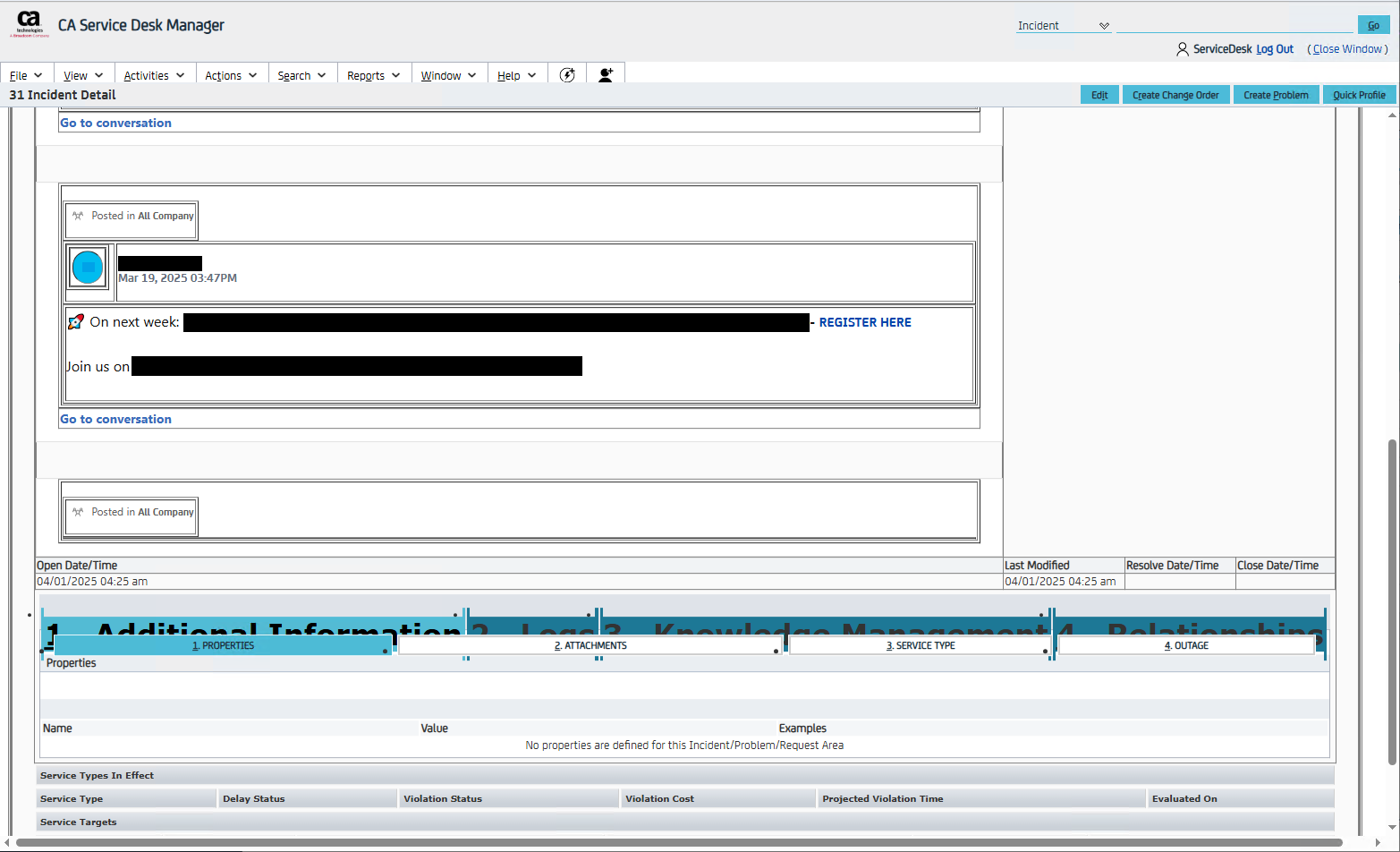Open the Outage tab
Screen dimensions: 1400x852
pyautogui.click(x=1186, y=645)
